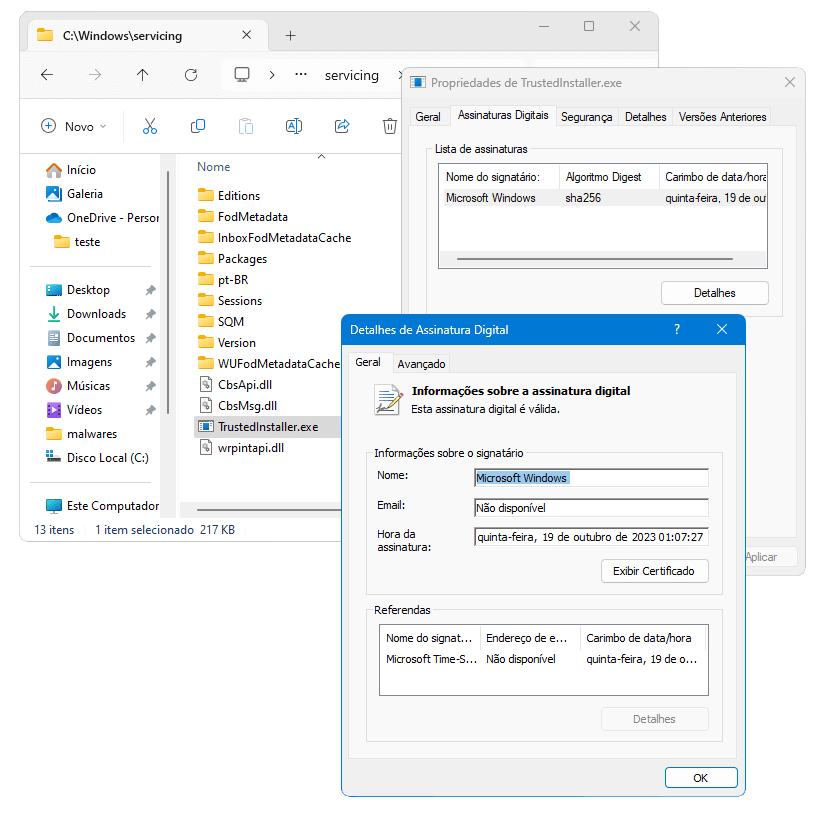
Task: Select the CbsApi.dll file
Action: [x=236, y=385]
